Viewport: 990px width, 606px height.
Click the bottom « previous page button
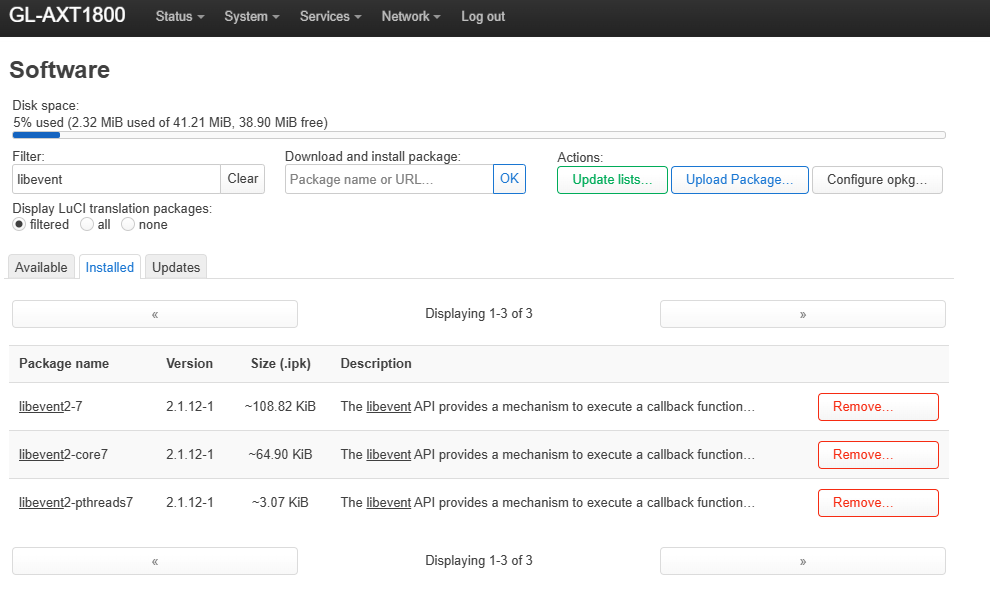pos(155,561)
